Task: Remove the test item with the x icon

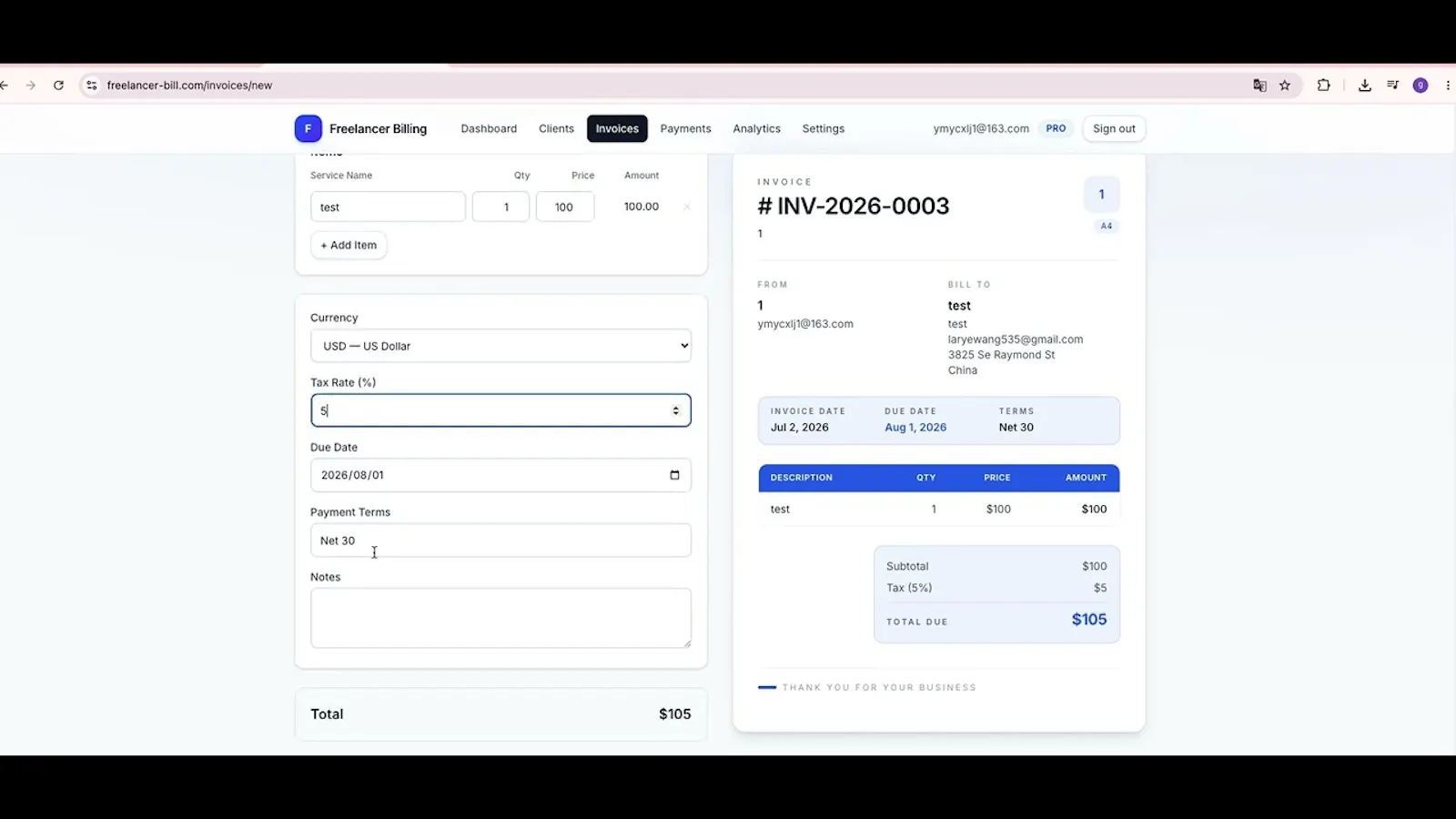Action: (687, 207)
